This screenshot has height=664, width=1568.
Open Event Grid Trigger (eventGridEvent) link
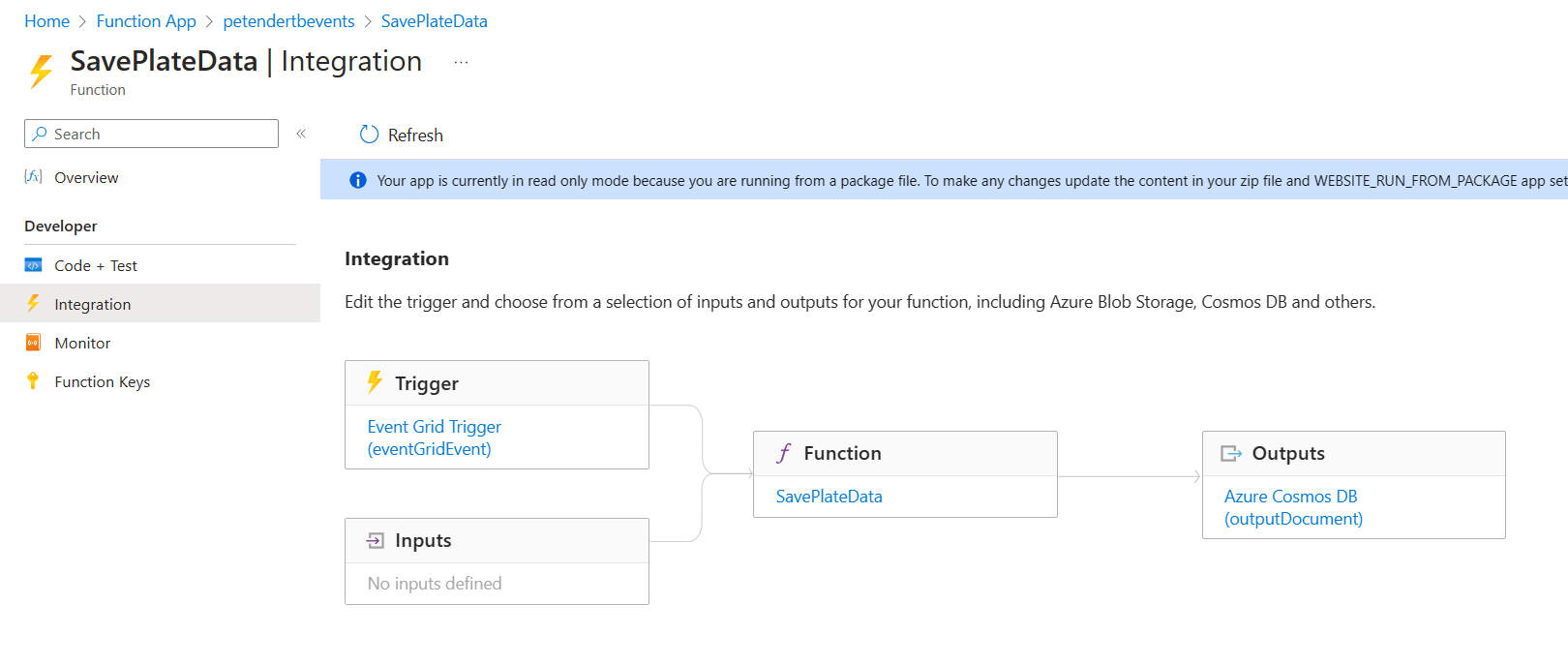point(435,438)
